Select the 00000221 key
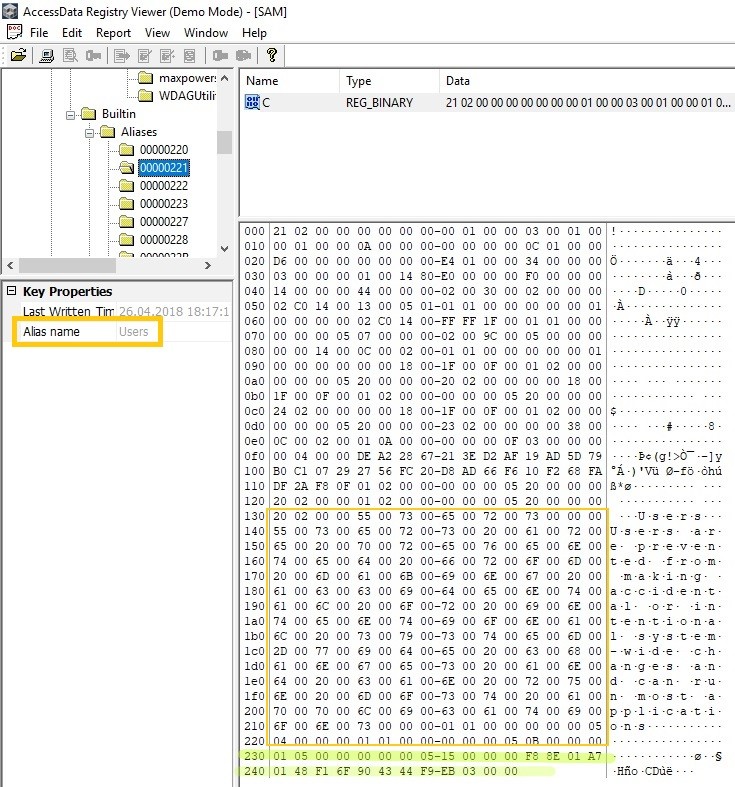 point(164,168)
